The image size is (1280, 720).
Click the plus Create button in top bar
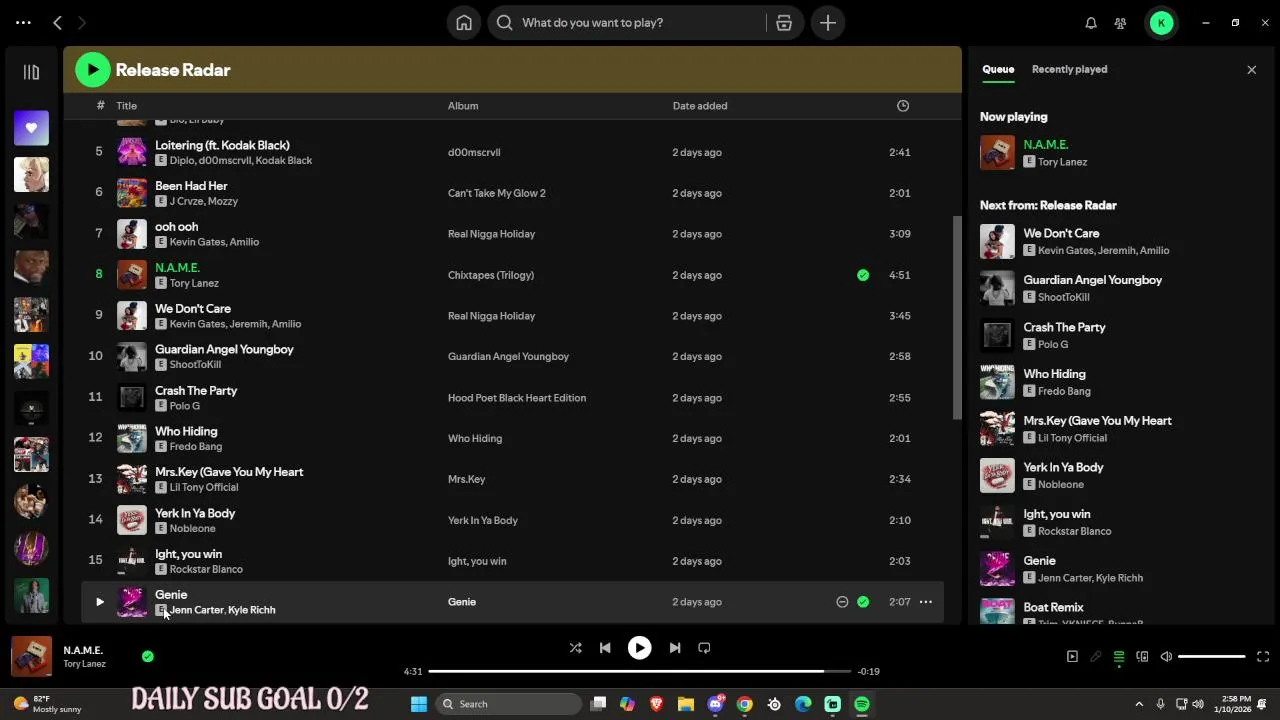(x=828, y=23)
